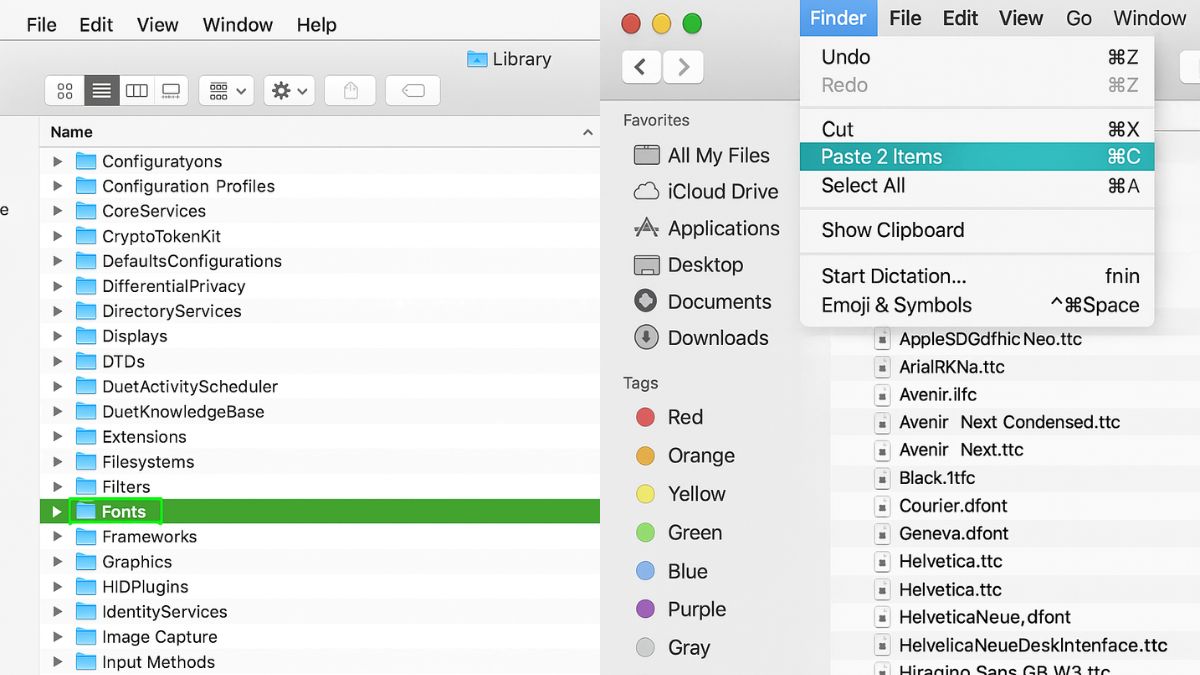
Task: Choose Paste 2 Items
Action: pos(977,157)
